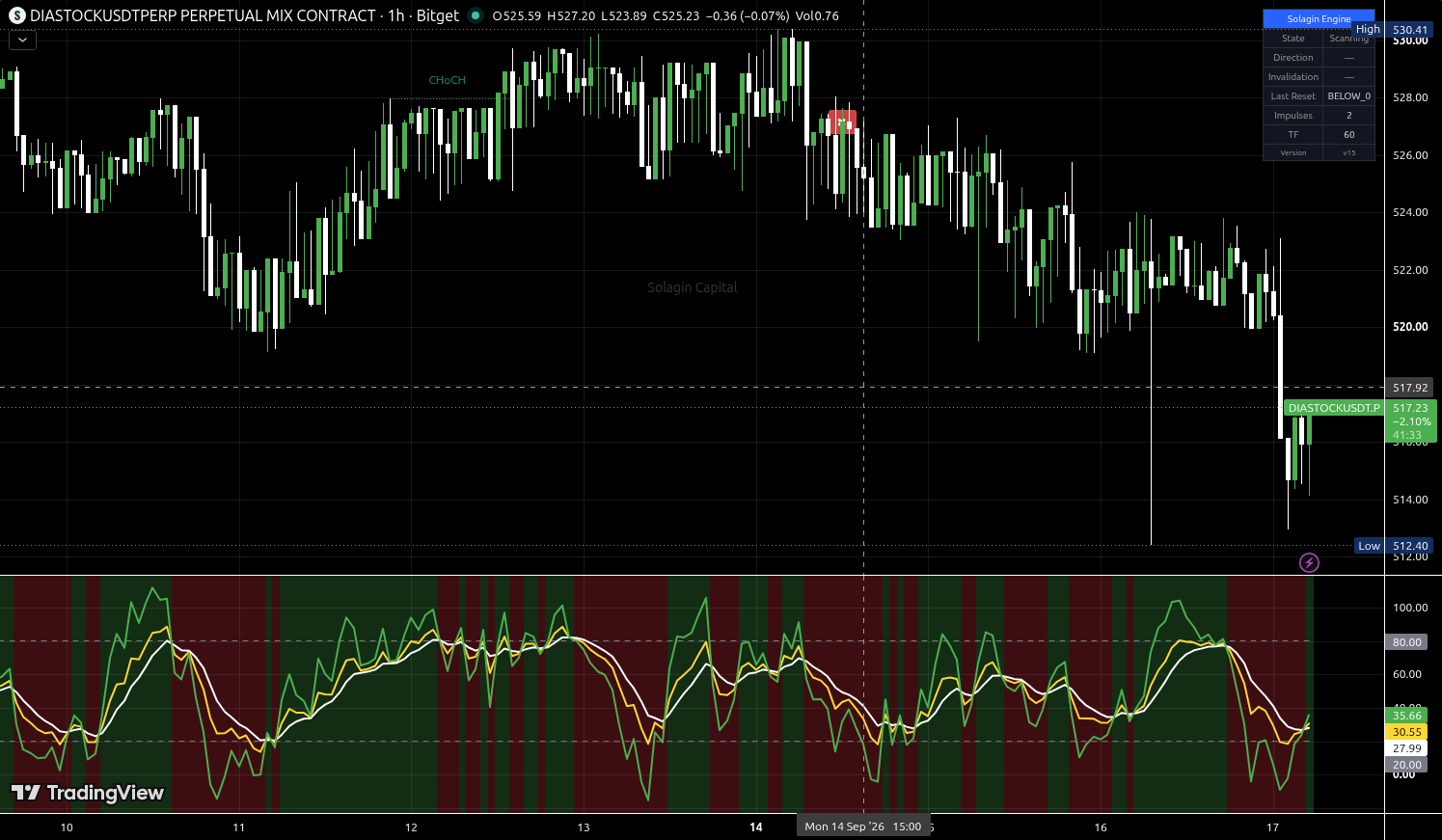Viewport: 1442px width, 840px height.
Task: Click the green market status dot
Action: 475,15
